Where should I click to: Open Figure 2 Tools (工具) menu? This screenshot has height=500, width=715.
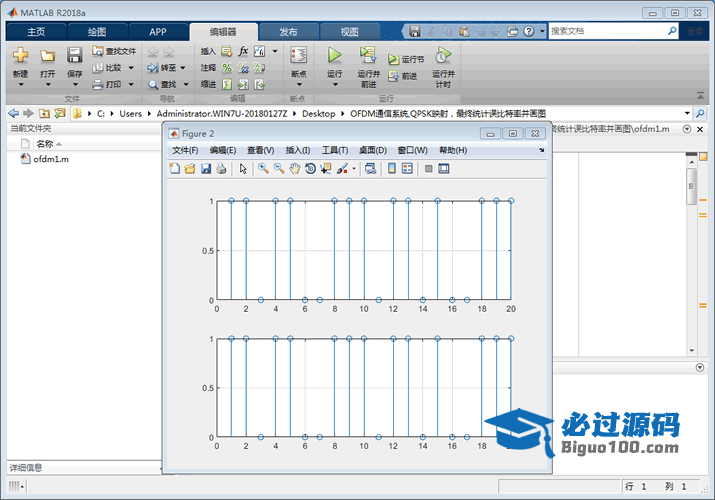pos(335,150)
